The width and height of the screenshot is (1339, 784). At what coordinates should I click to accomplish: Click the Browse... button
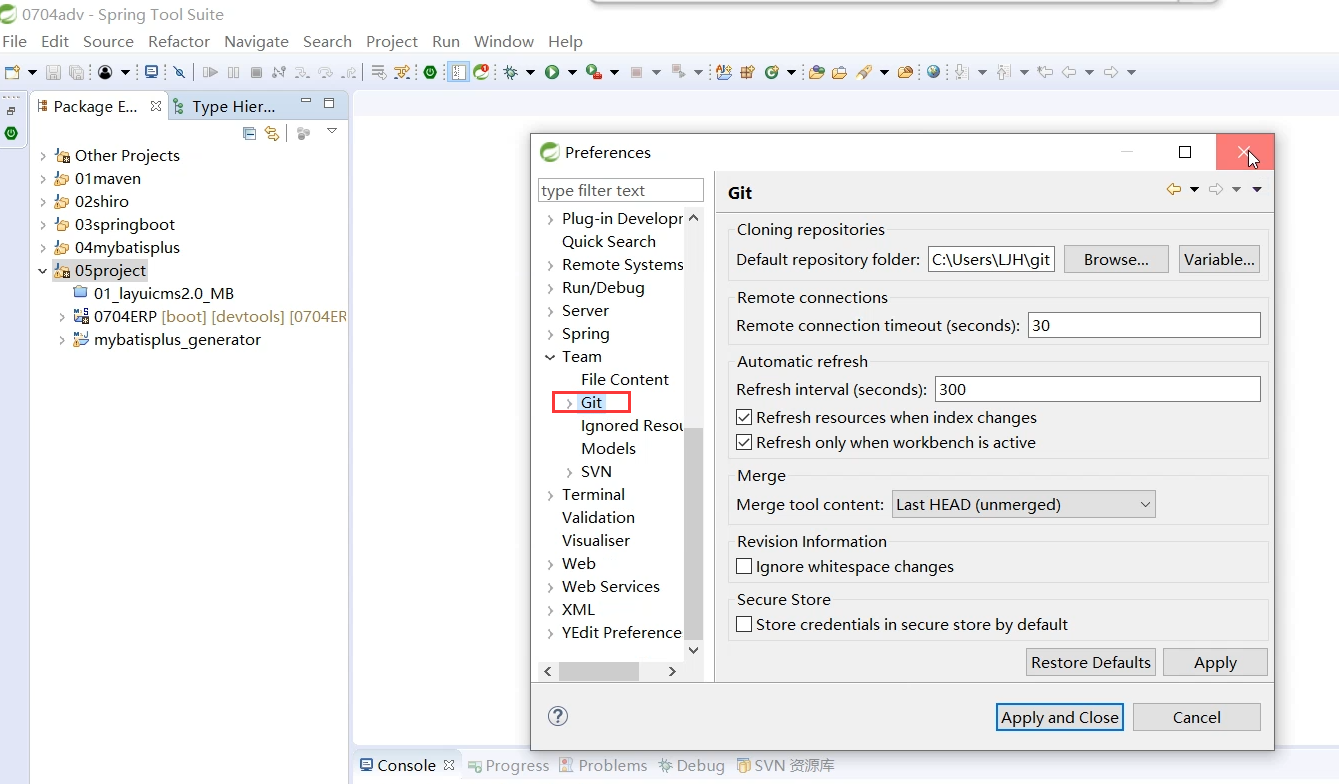[1116, 259]
